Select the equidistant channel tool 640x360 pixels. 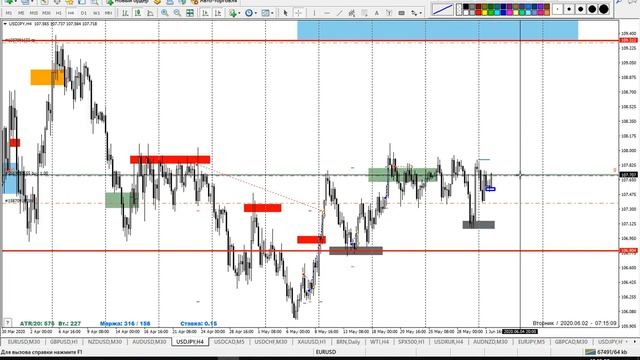(x=351, y=13)
